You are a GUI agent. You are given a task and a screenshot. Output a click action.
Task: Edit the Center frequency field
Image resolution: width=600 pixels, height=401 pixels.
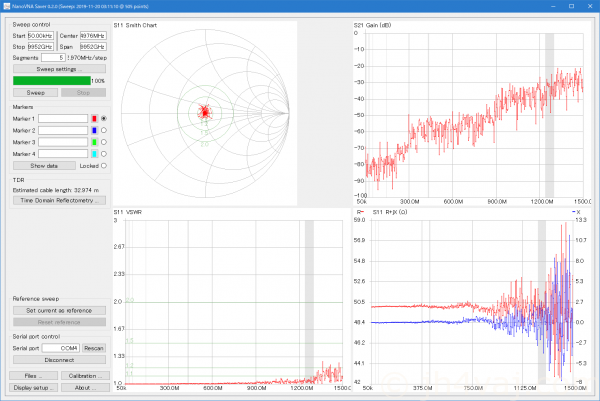[x=93, y=36]
